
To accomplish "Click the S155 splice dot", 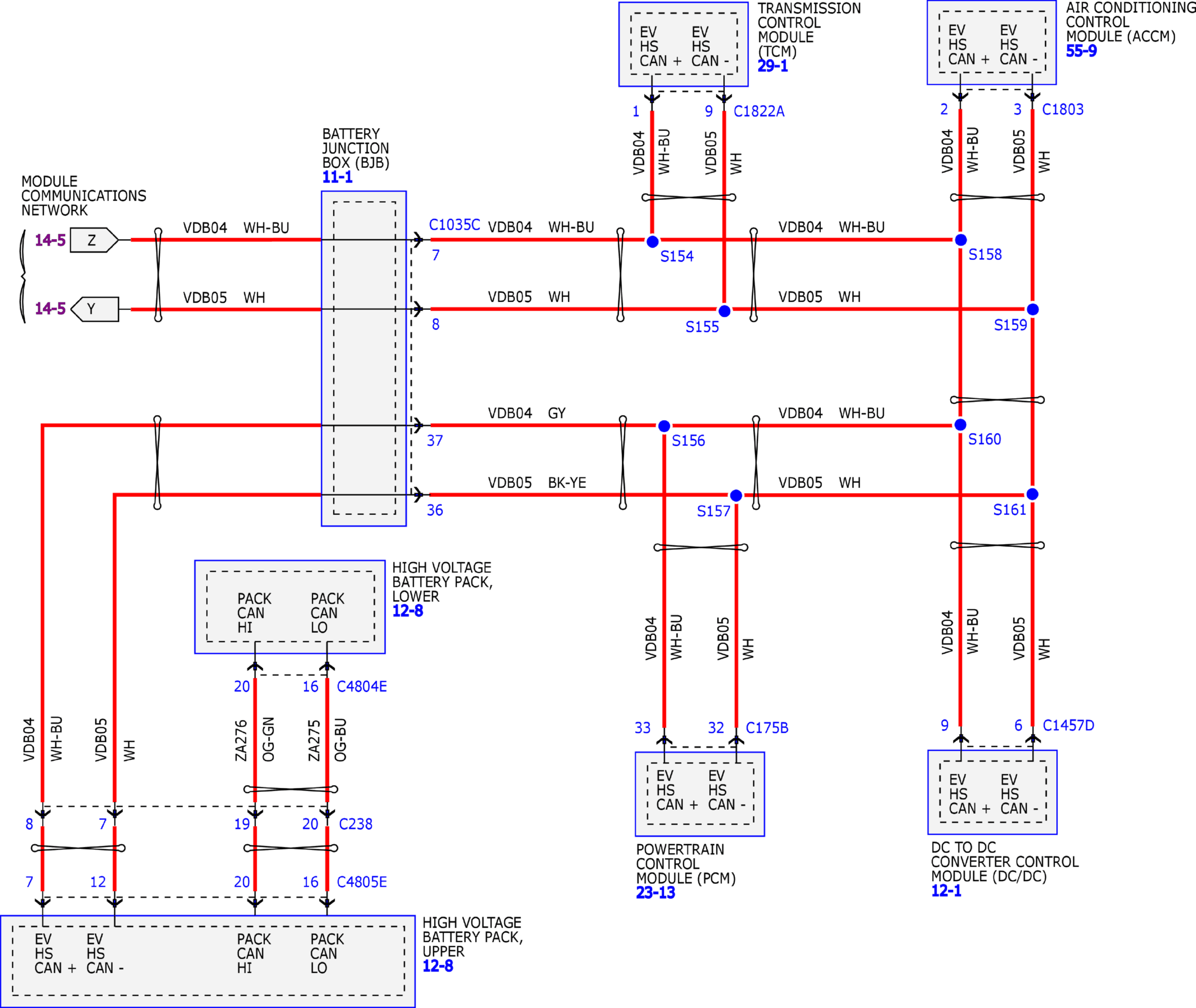I will click(724, 311).
